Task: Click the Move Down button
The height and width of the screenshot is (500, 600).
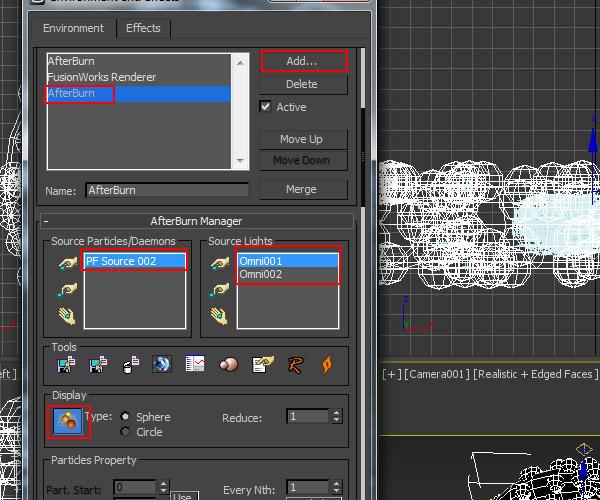Action: (303, 160)
